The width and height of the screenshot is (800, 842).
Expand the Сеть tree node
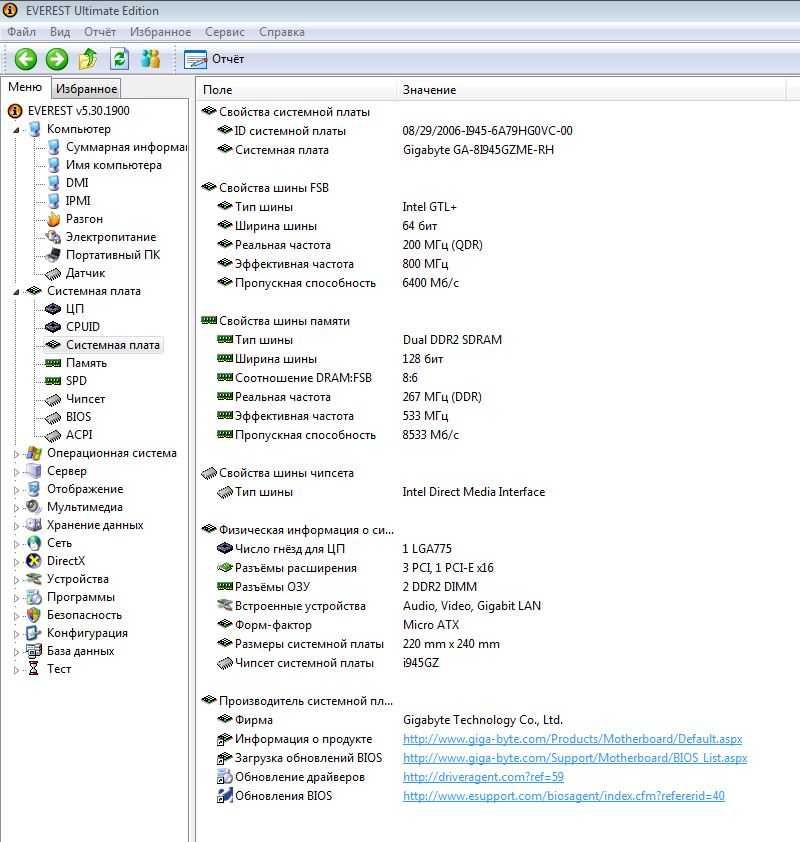click(16, 544)
